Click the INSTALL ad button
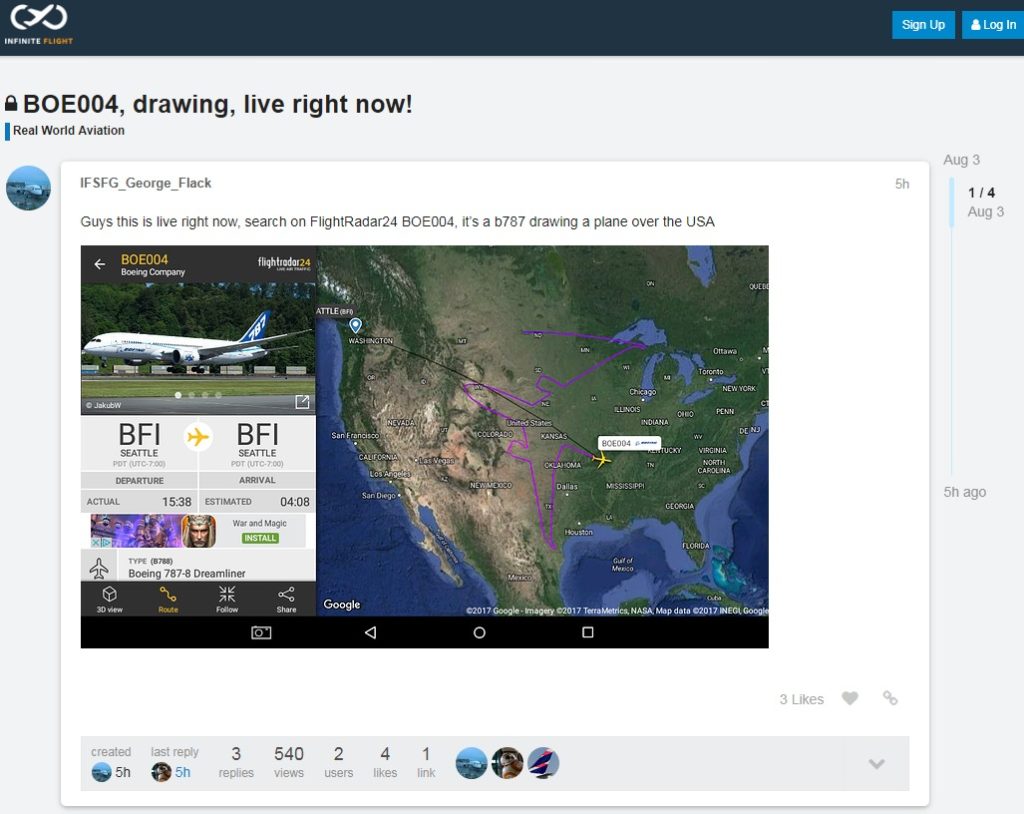 pyautogui.click(x=261, y=538)
